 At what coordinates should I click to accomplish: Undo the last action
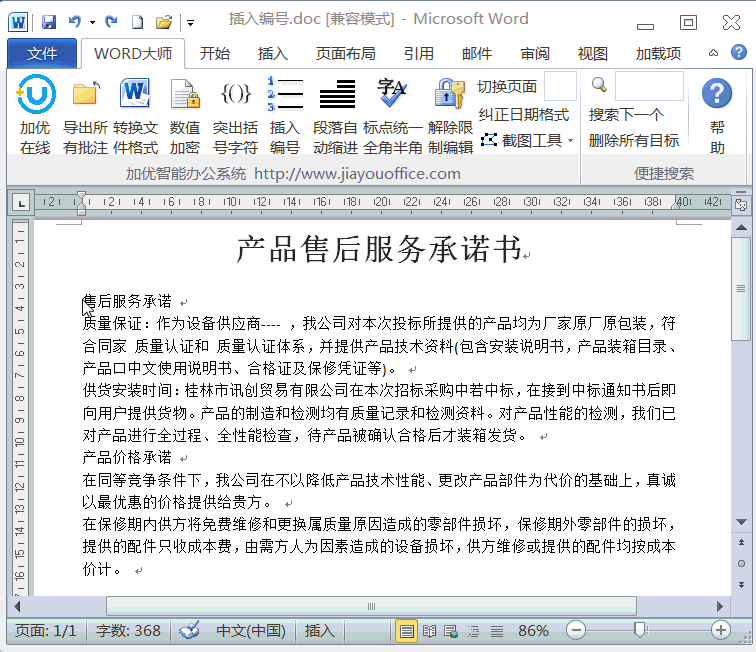pyautogui.click(x=75, y=21)
